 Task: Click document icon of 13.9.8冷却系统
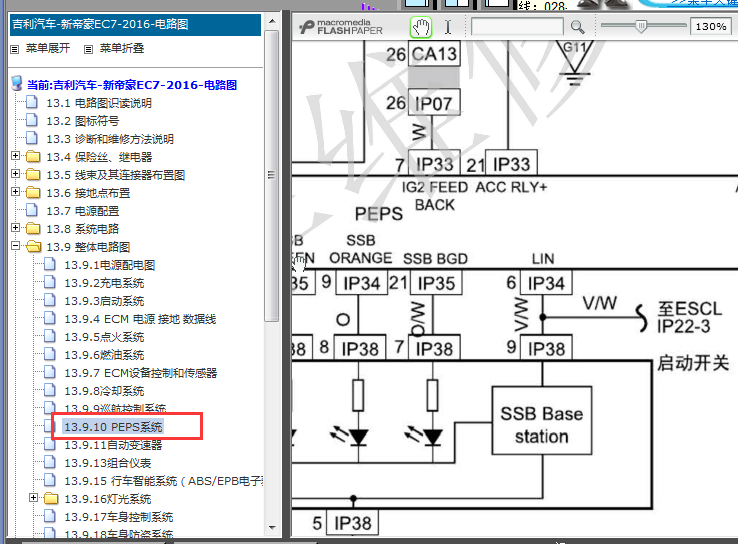pos(50,390)
